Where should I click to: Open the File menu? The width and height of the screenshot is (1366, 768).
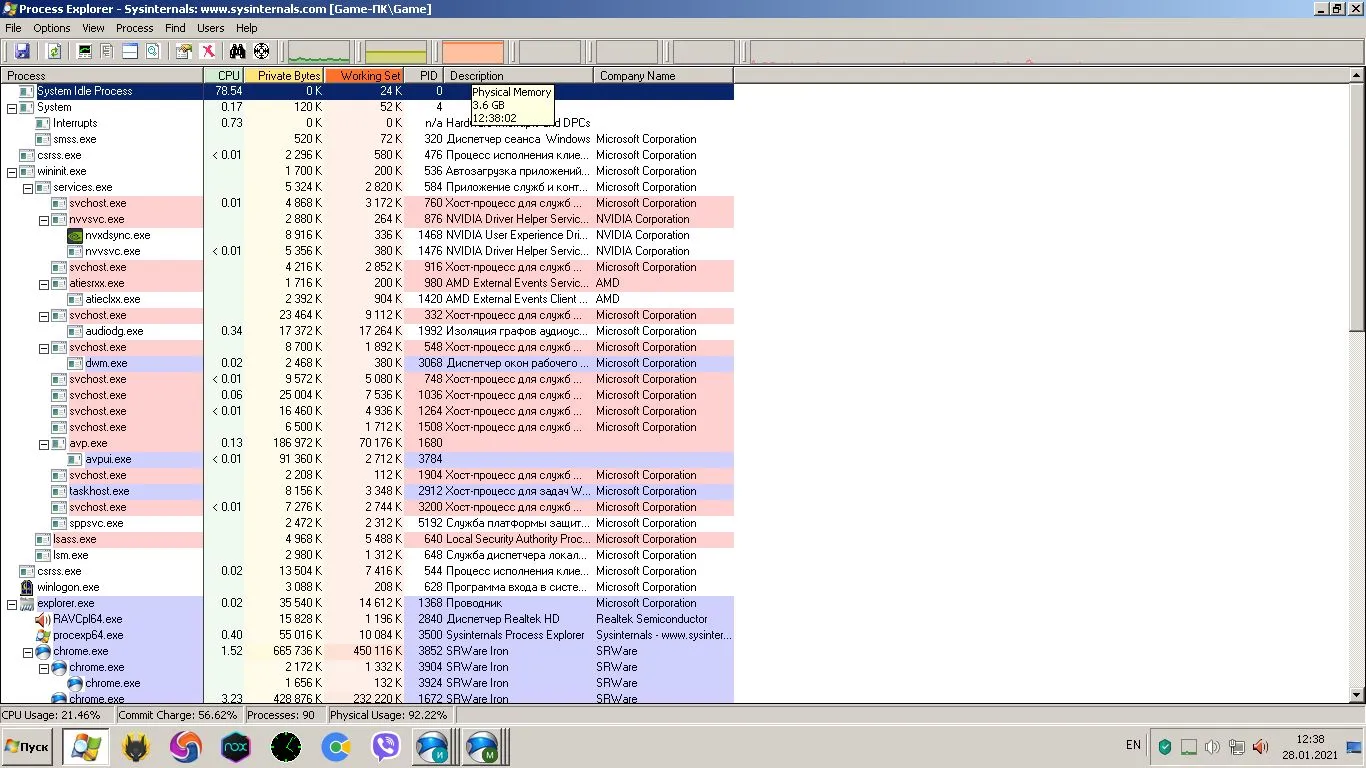(x=13, y=28)
